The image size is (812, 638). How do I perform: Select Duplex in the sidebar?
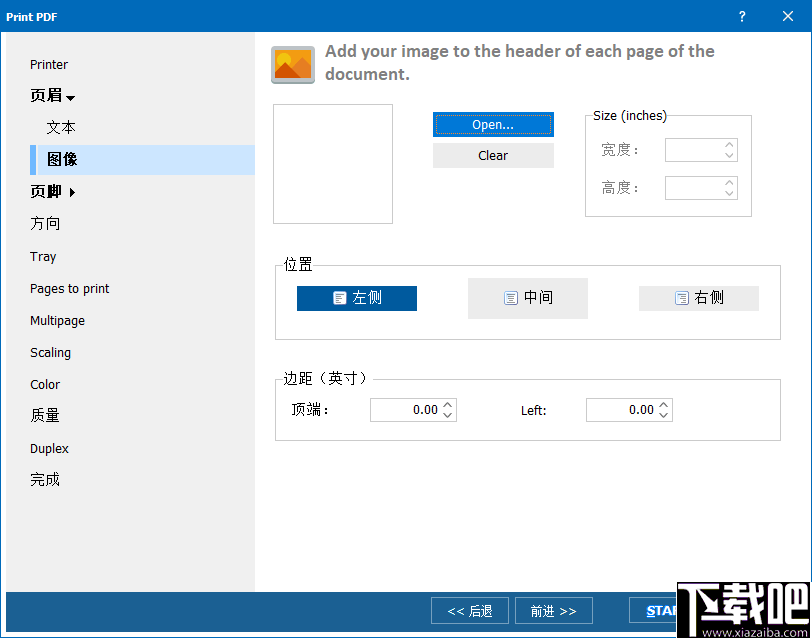tap(49, 448)
